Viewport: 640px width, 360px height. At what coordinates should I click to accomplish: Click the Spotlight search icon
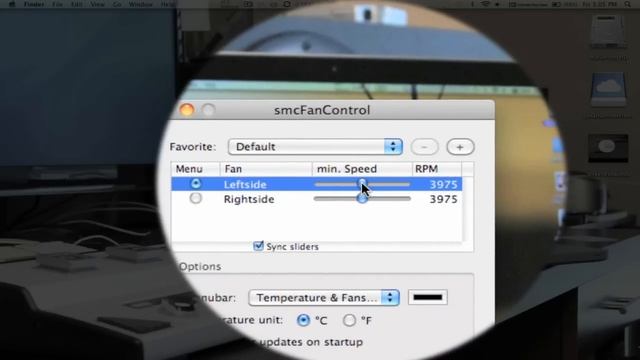[628, 4]
